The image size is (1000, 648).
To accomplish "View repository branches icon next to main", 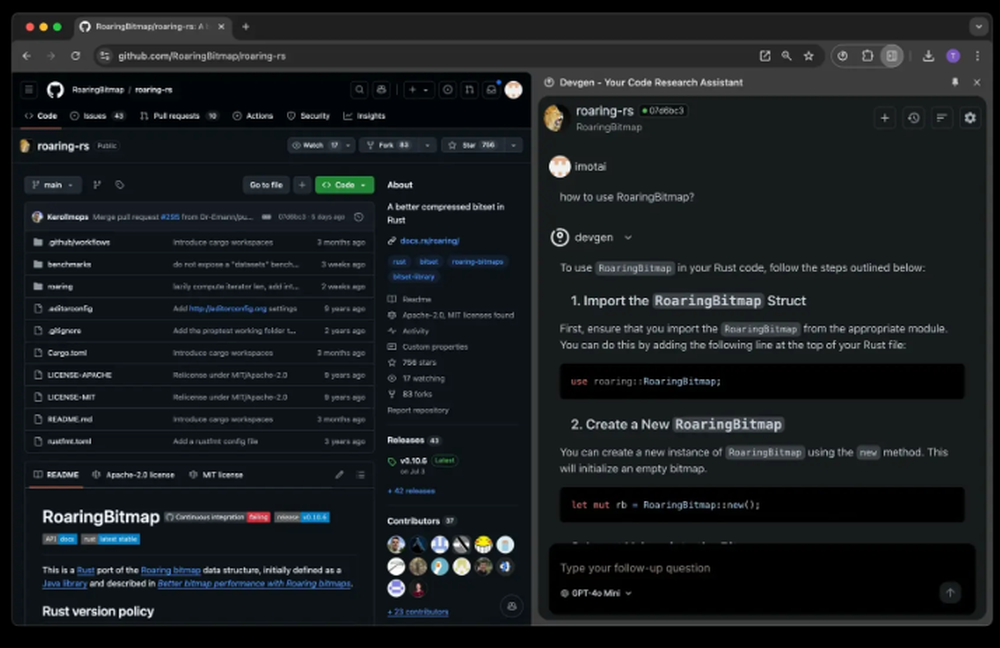I will coord(97,185).
